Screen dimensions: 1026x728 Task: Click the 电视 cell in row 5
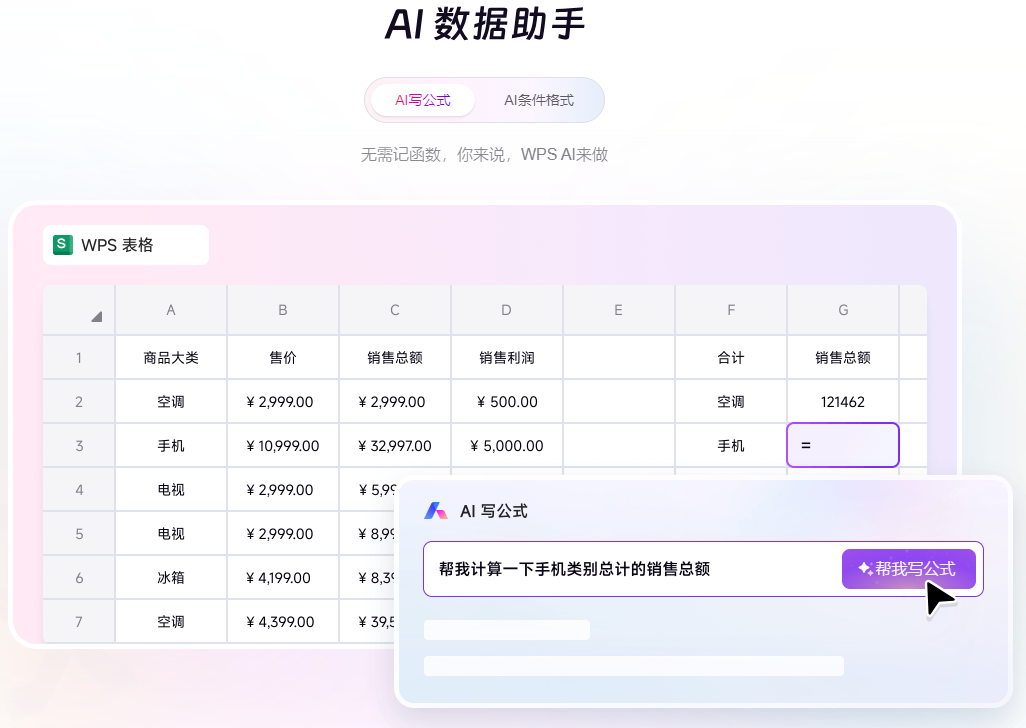click(x=171, y=534)
